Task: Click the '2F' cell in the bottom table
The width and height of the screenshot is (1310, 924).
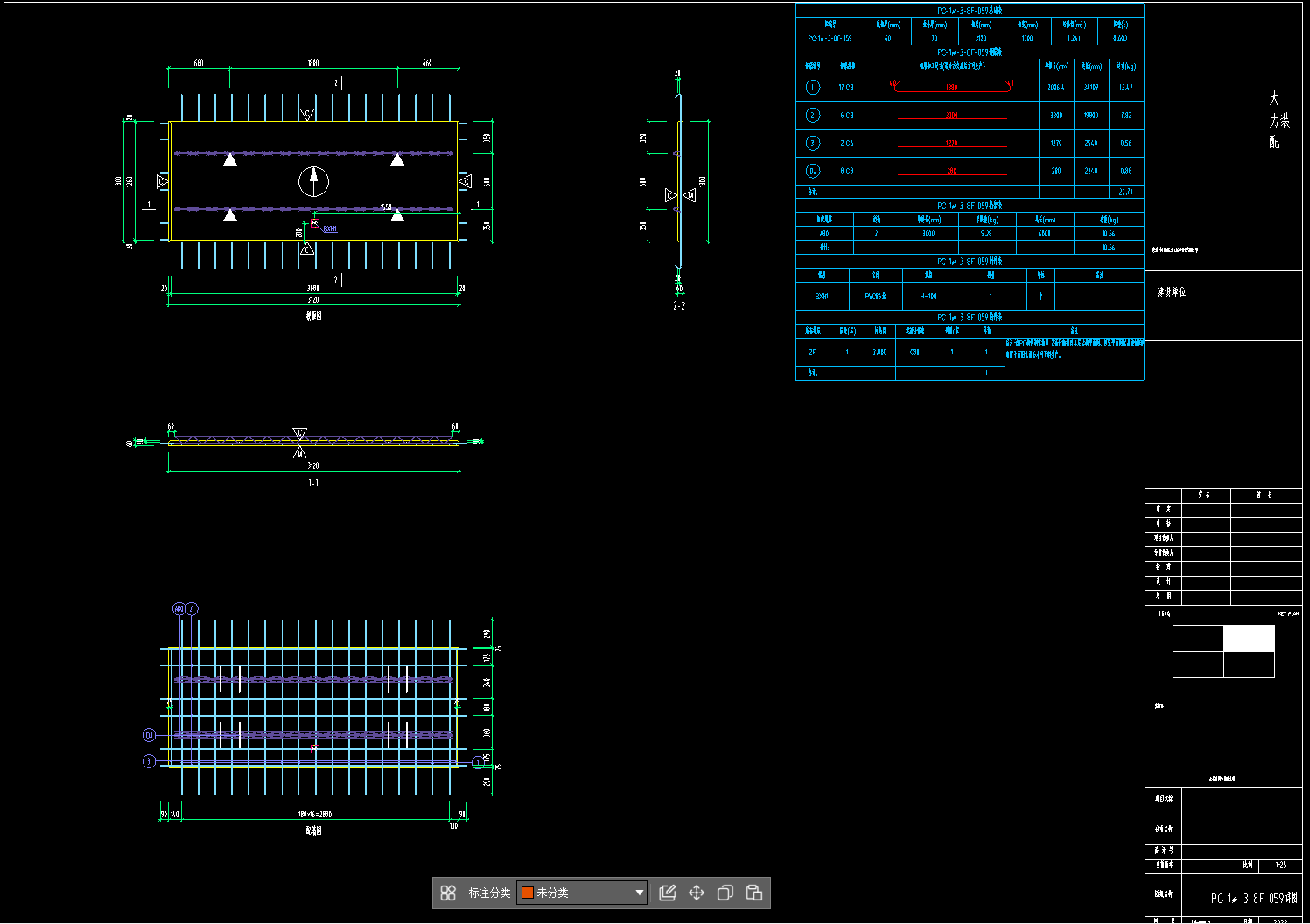Action: point(812,353)
